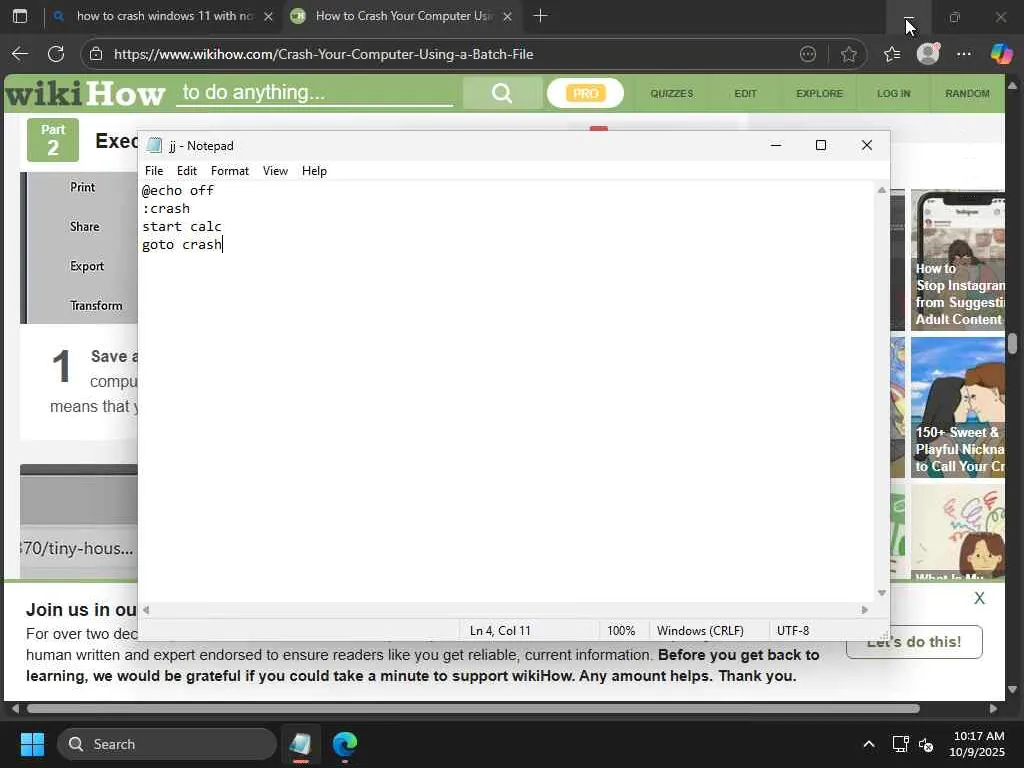The image size is (1024, 768).
Task: Click Notepad horizontal scrollbar left arrow
Action: [146, 610]
